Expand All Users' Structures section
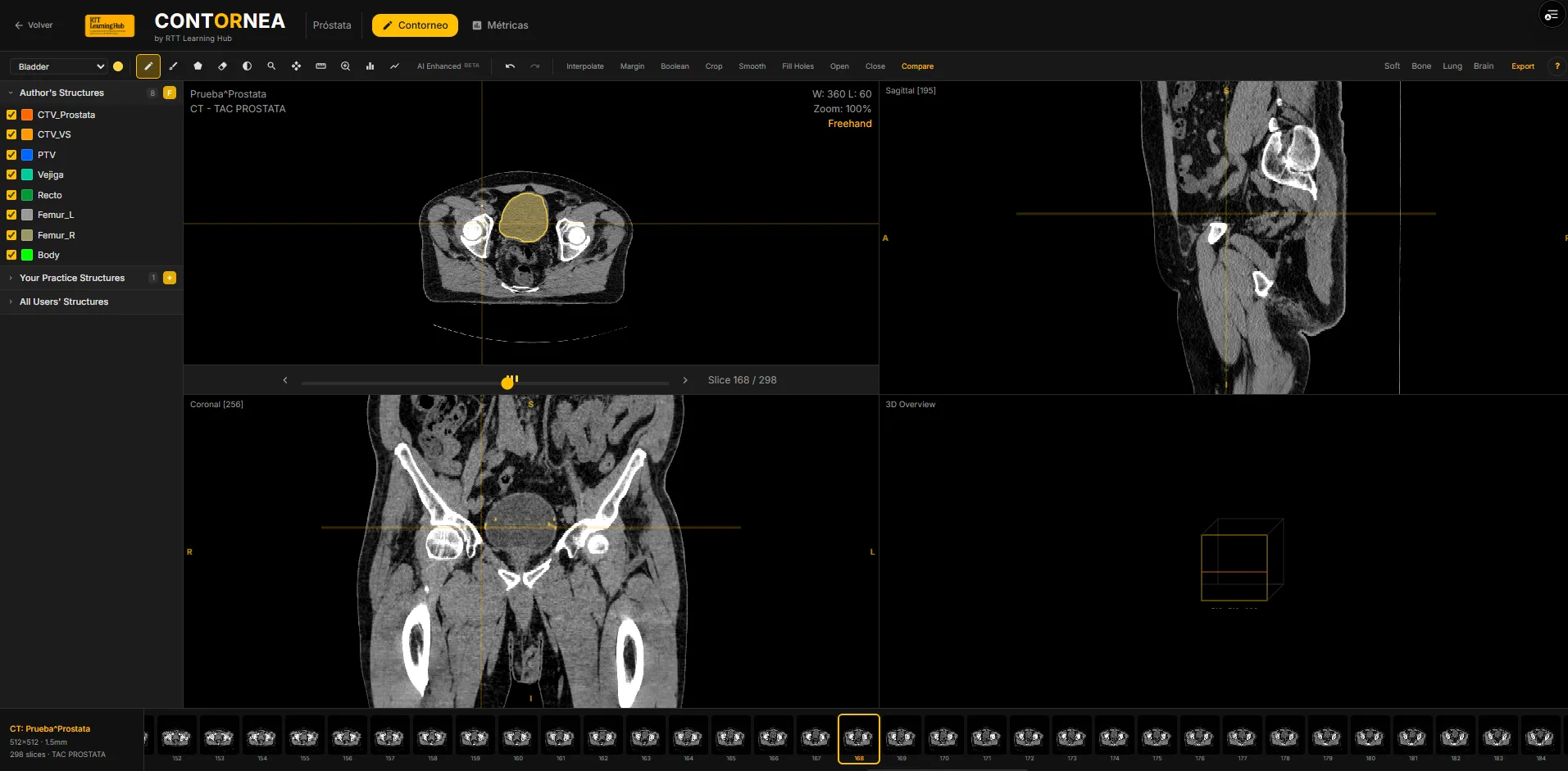1568x771 pixels. click(64, 302)
